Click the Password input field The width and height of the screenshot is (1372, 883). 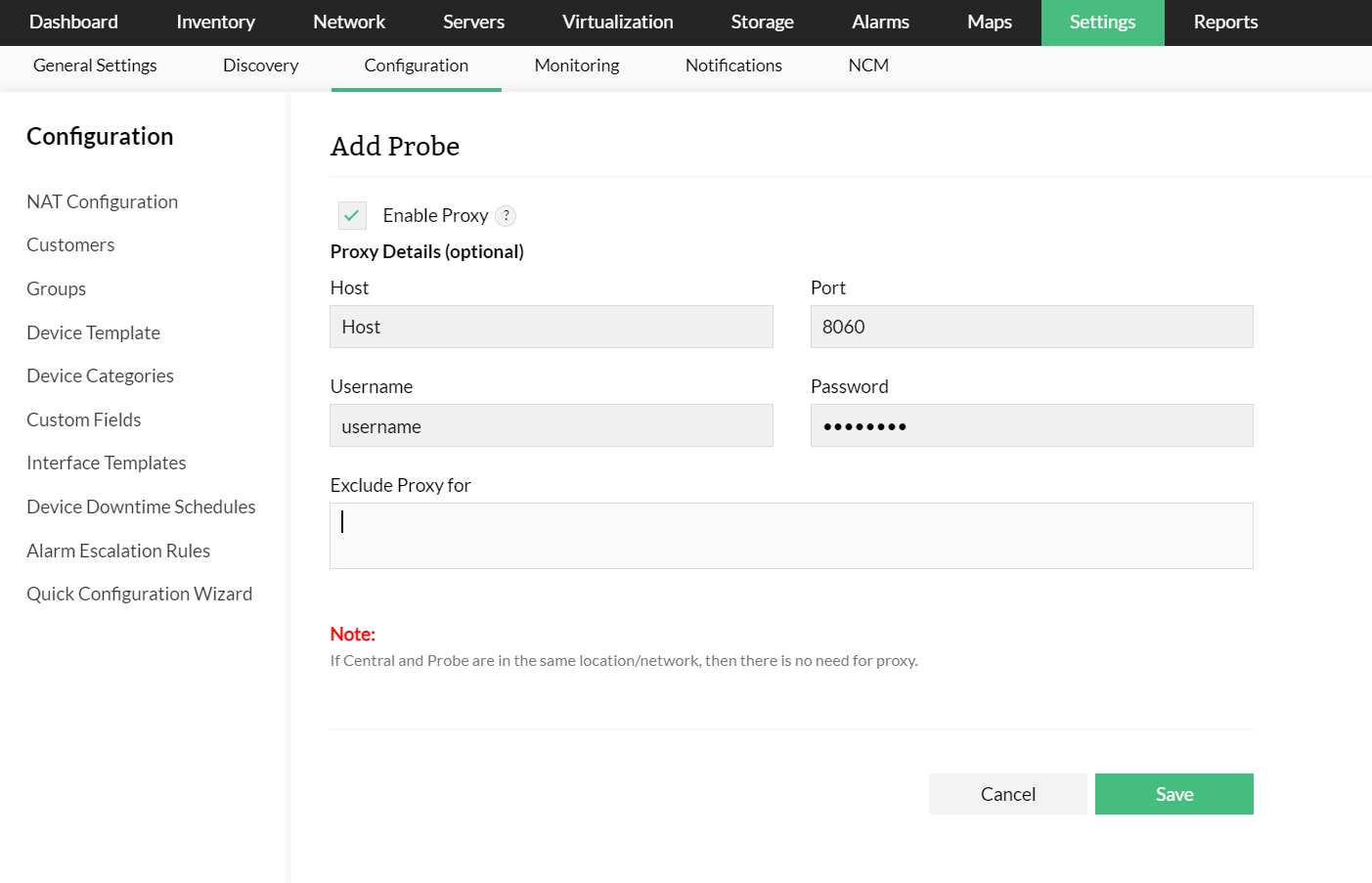point(1032,426)
